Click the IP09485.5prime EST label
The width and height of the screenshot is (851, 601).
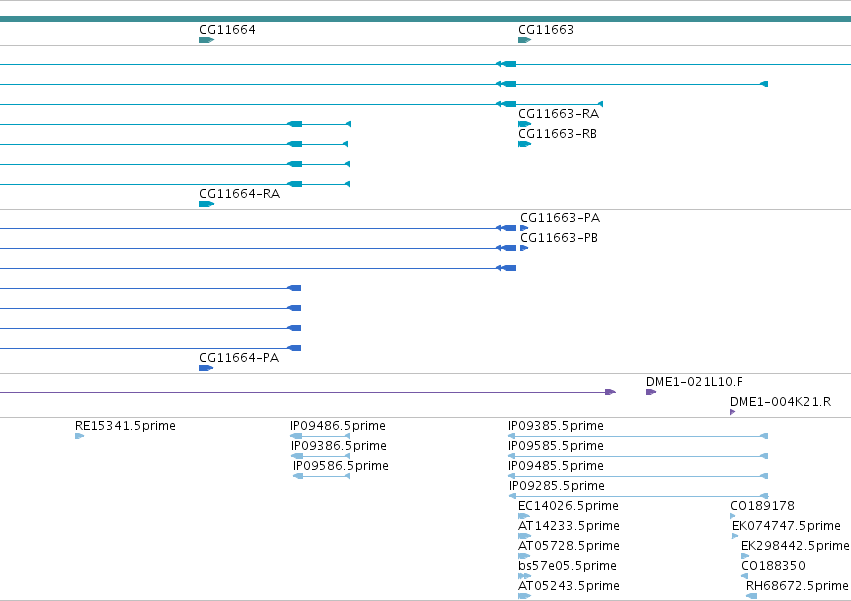556,466
